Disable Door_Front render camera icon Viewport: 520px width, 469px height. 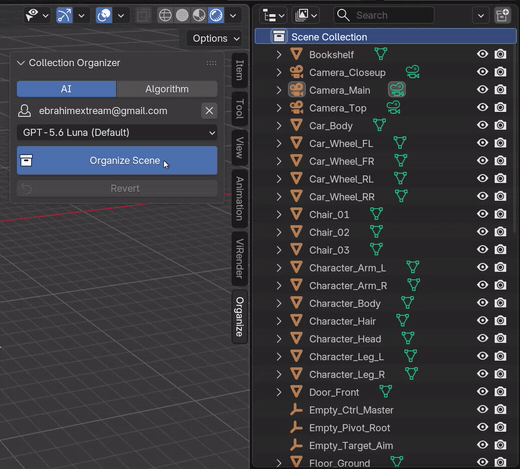pyautogui.click(x=500, y=392)
